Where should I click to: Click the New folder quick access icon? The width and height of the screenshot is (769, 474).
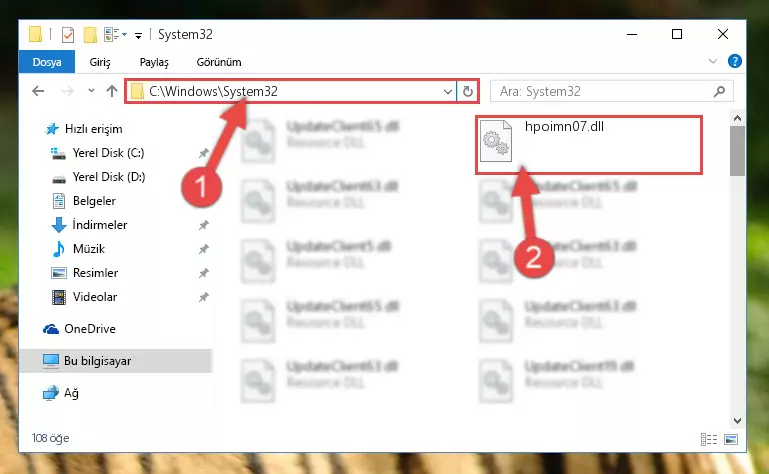(90, 35)
